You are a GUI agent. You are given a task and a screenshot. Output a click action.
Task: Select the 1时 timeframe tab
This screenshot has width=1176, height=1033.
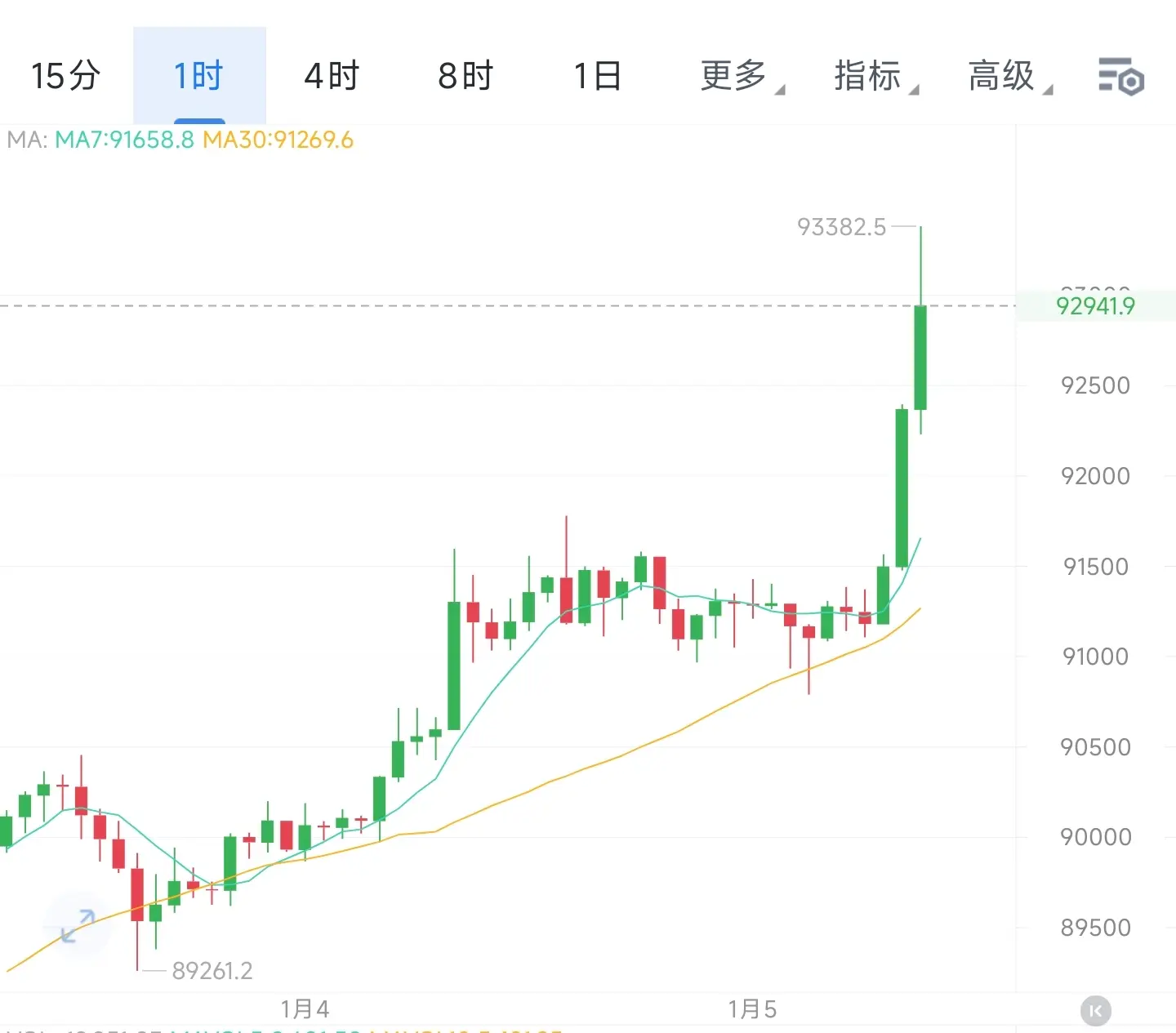[199, 76]
